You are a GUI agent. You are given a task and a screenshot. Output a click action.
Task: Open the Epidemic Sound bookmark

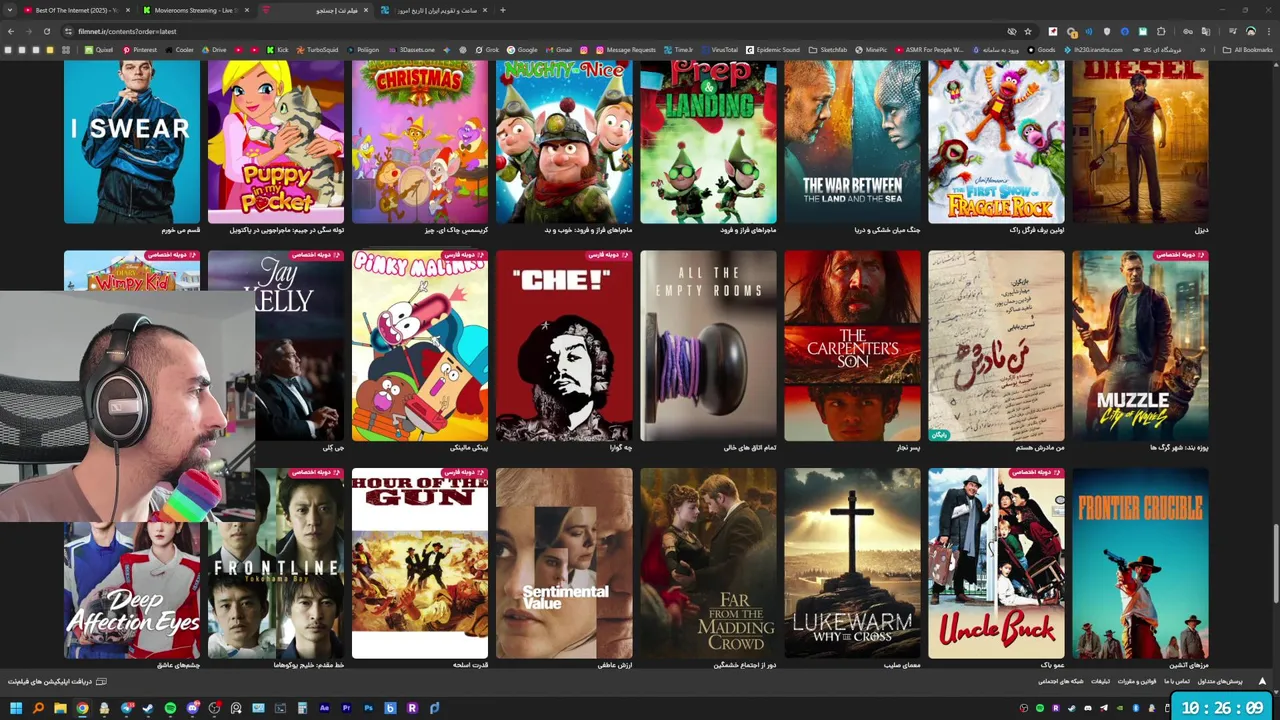(772, 49)
